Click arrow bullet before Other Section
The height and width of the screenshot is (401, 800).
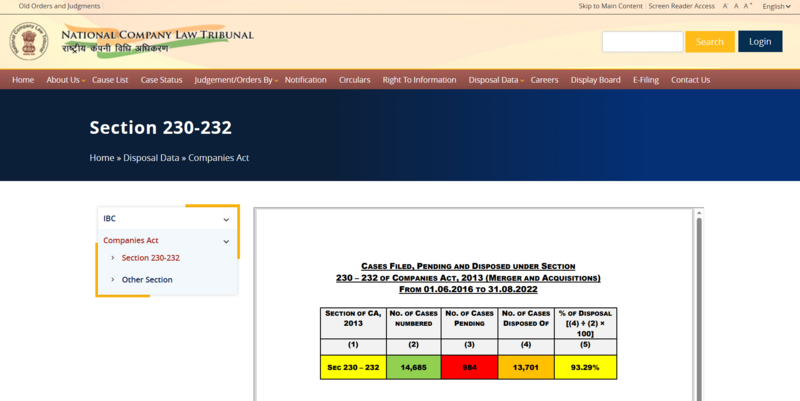pyautogui.click(x=113, y=280)
